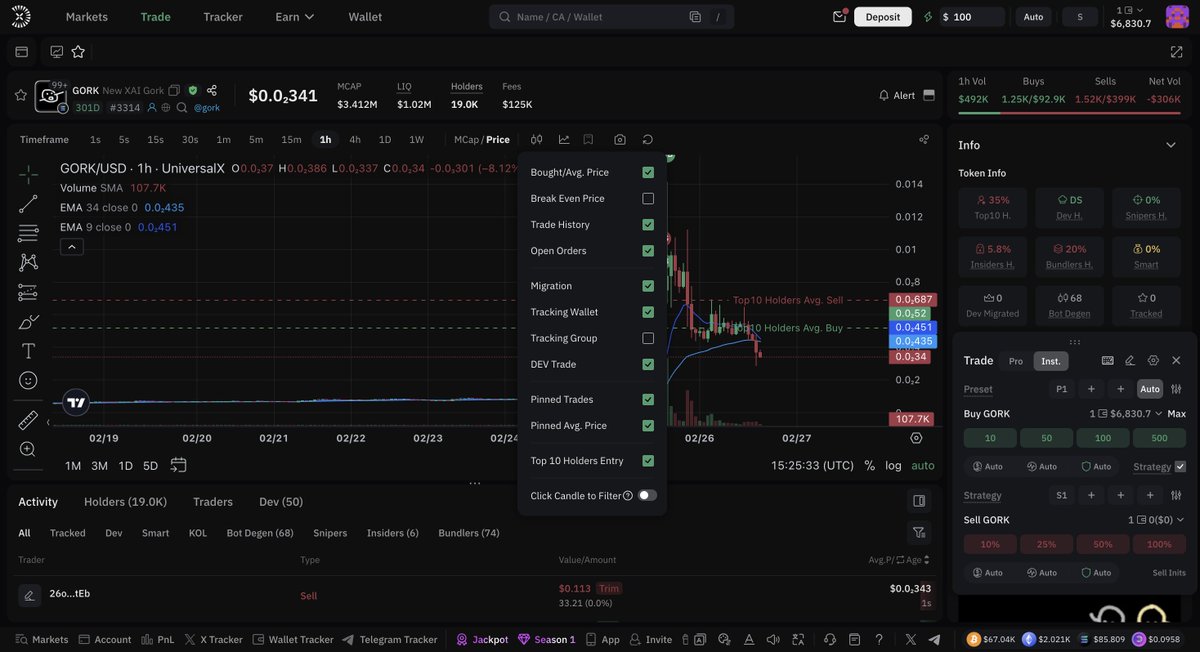This screenshot has width=1200, height=652.
Task: Toggle log scale on chart
Action: pyautogui.click(x=893, y=465)
